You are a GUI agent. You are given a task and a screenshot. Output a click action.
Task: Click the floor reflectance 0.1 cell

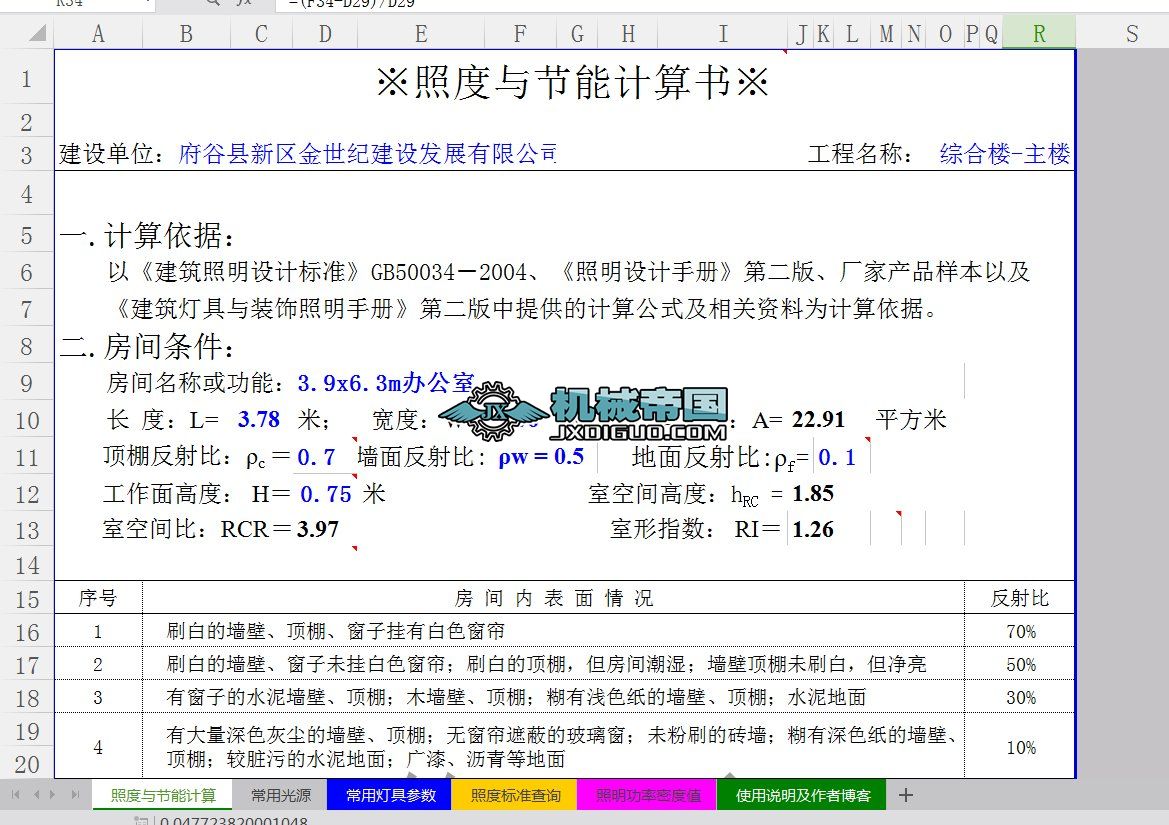click(x=837, y=458)
